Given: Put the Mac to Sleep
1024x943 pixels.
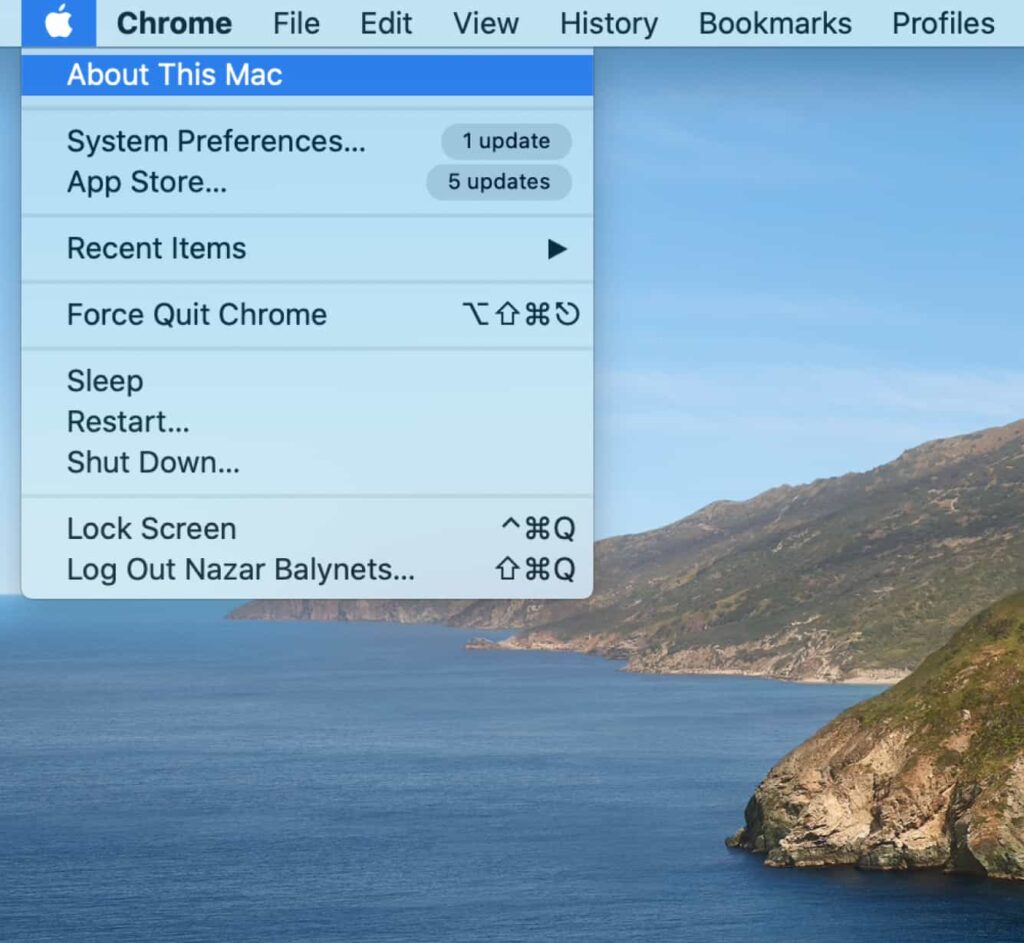Looking at the screenshot, I should [x=307, y=381].
